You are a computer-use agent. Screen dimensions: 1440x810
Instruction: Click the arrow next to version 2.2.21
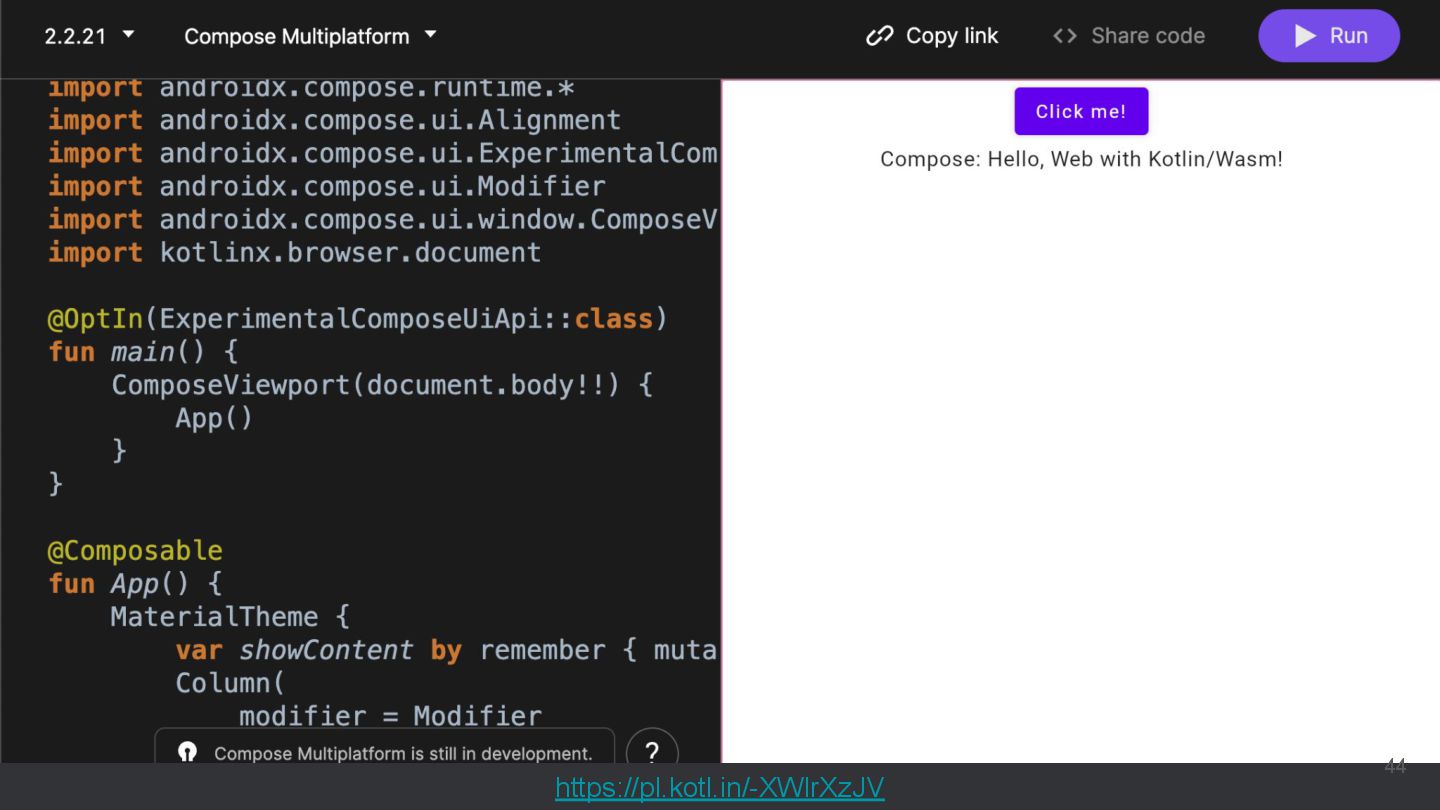pyautogui.click(x=128, y=35)
